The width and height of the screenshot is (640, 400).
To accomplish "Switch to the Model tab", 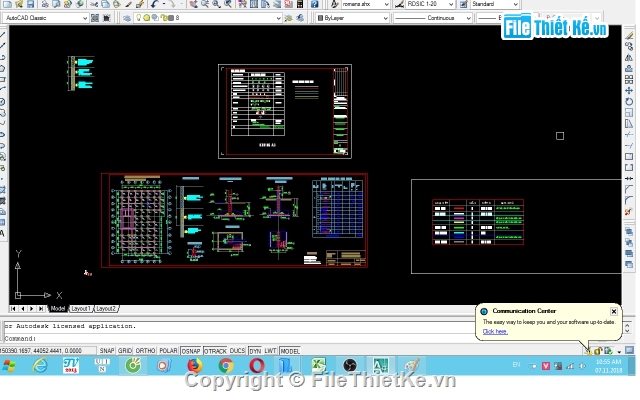I will (58, 309).
